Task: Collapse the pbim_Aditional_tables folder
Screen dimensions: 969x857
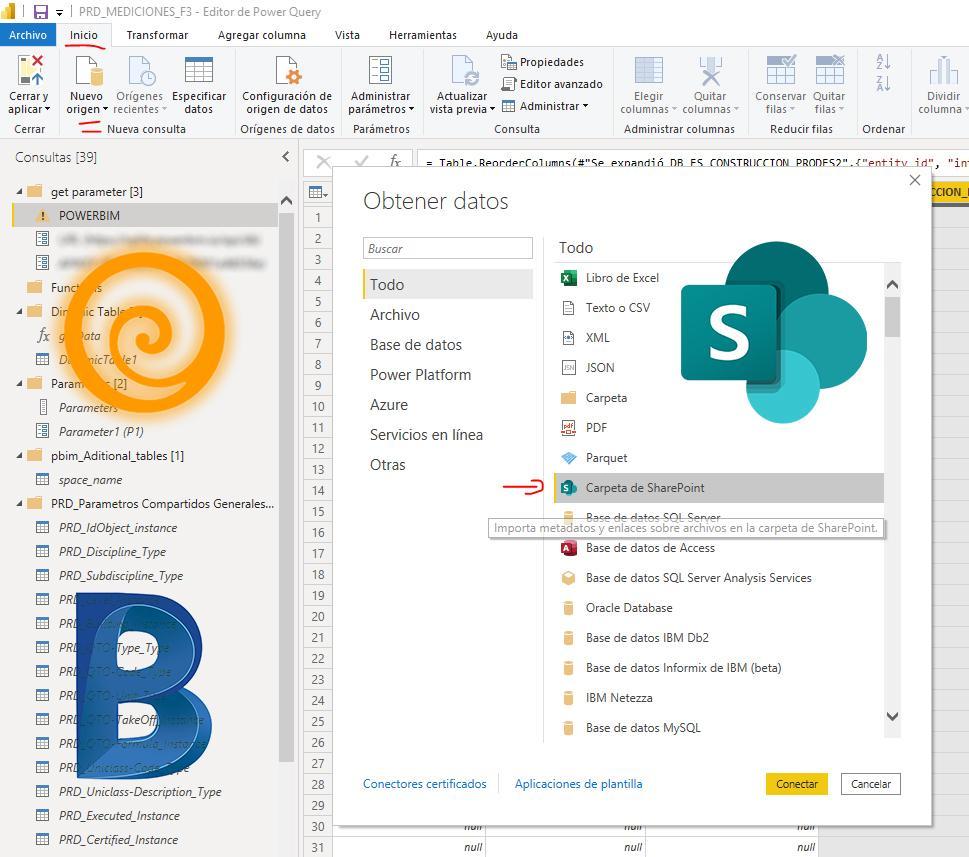Action: [20, 456]
